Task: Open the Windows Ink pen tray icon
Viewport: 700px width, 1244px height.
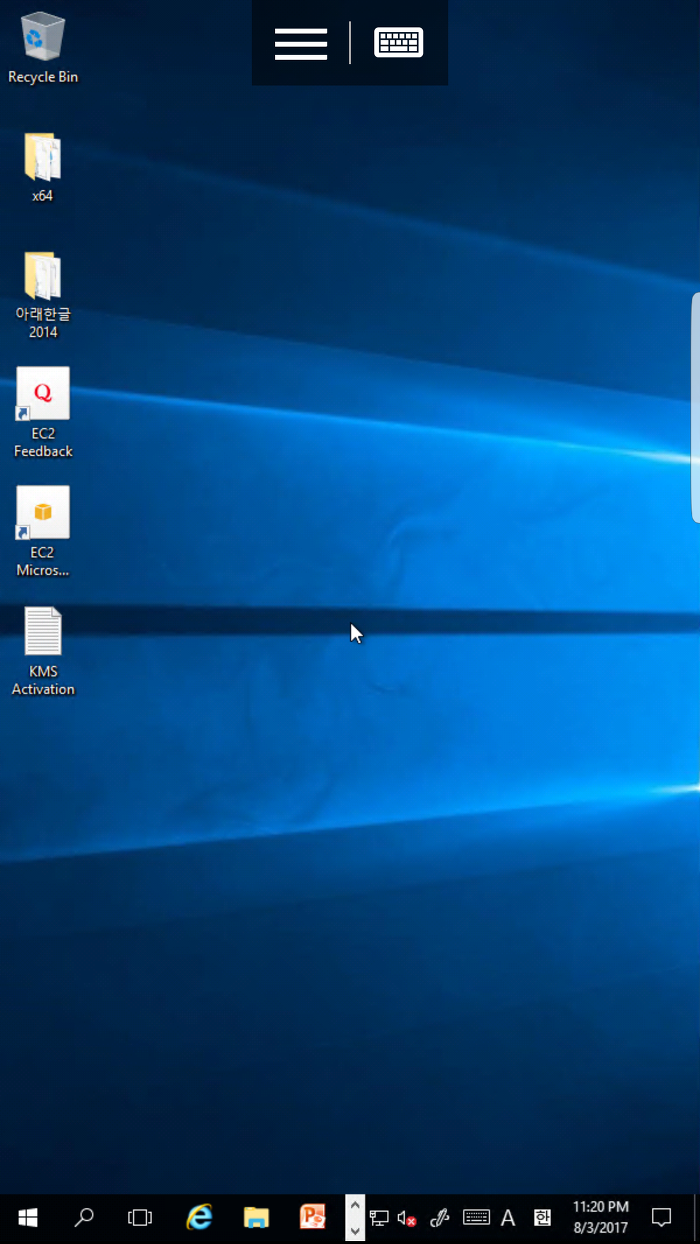Action: pos(439,1218)
